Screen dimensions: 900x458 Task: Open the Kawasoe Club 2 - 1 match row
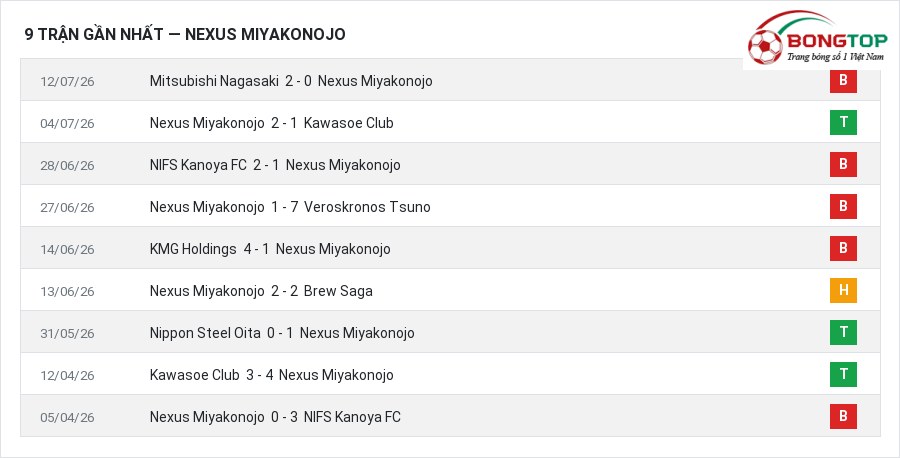tap(450, 122)
